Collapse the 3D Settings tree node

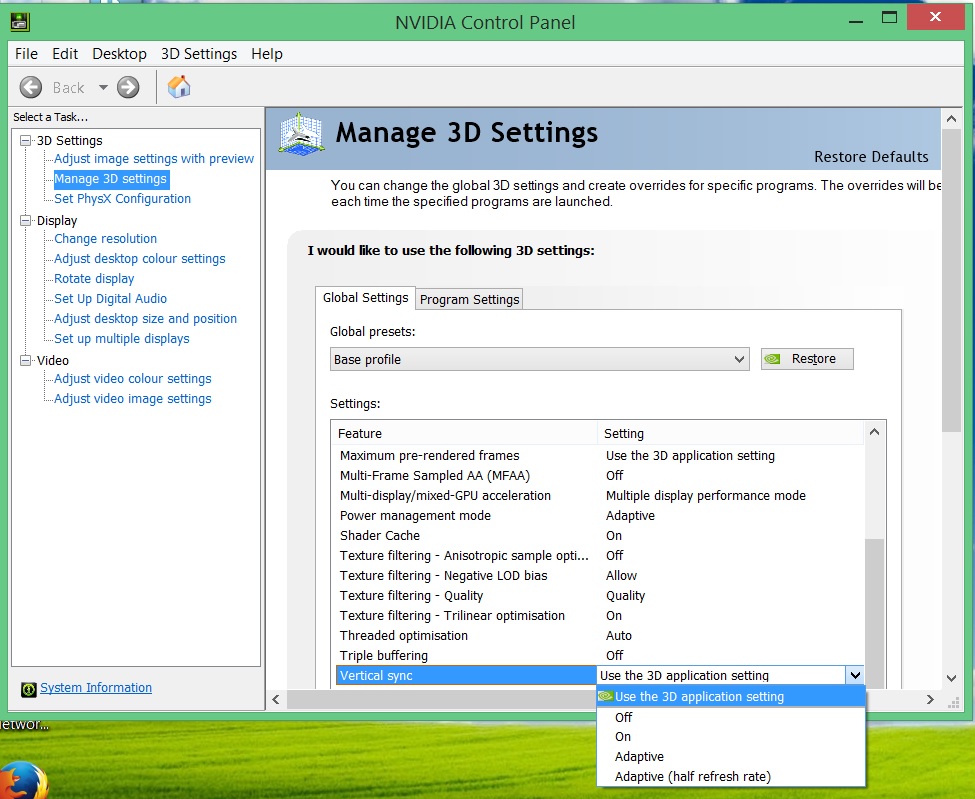coord(25,141)
